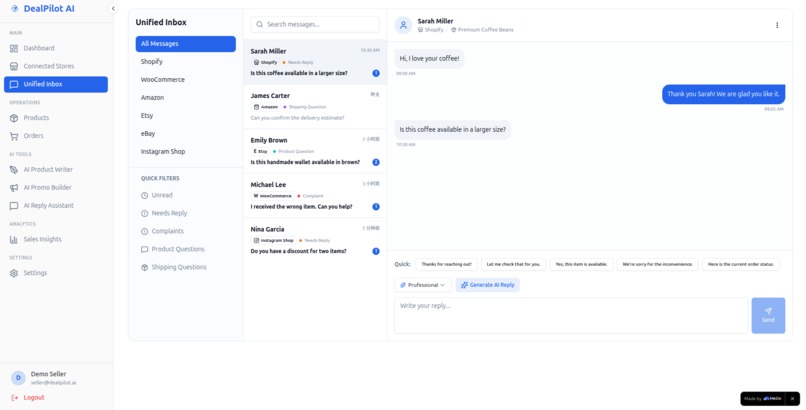The image size is (806, 410).
Task: Open AI Product Writer tool
Action: coord(56,170)
